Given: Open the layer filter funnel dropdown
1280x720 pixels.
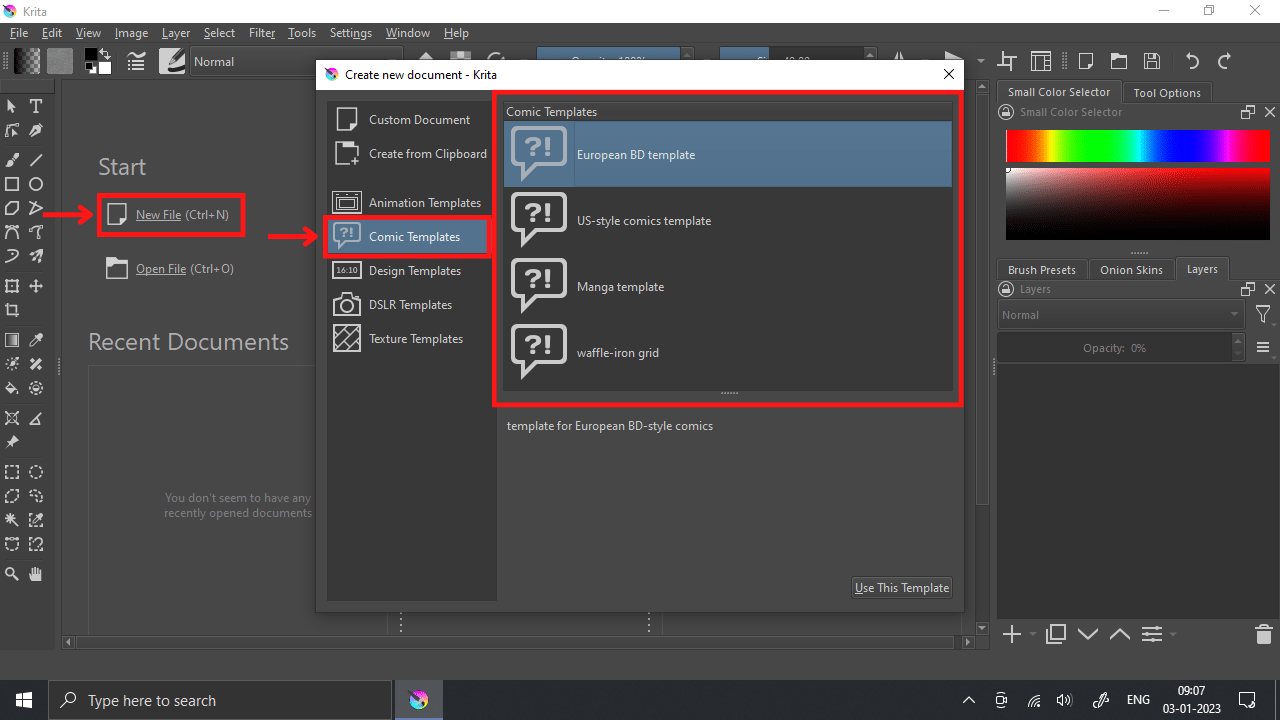Looking at the screenshot, I should (x=1264, y=315).
